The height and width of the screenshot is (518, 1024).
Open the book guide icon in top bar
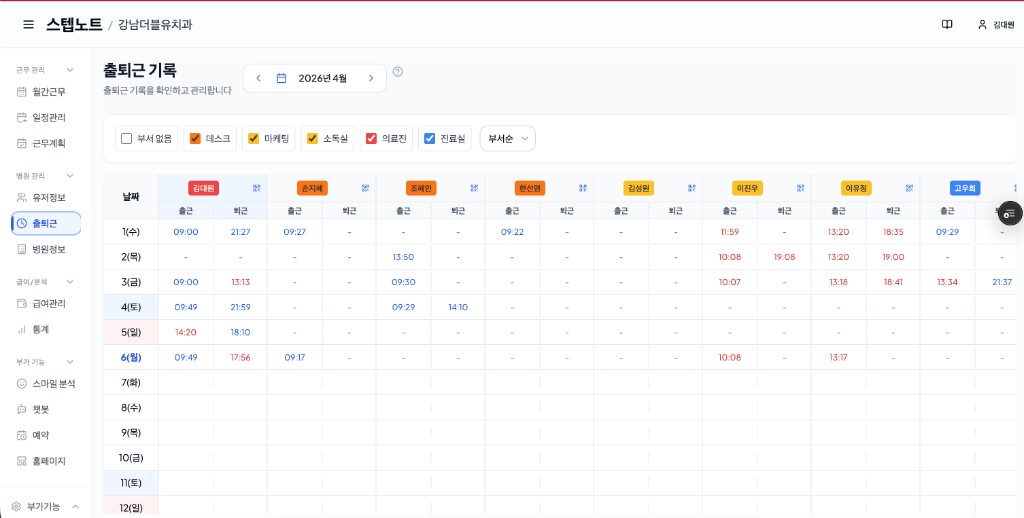click(946, 25)
